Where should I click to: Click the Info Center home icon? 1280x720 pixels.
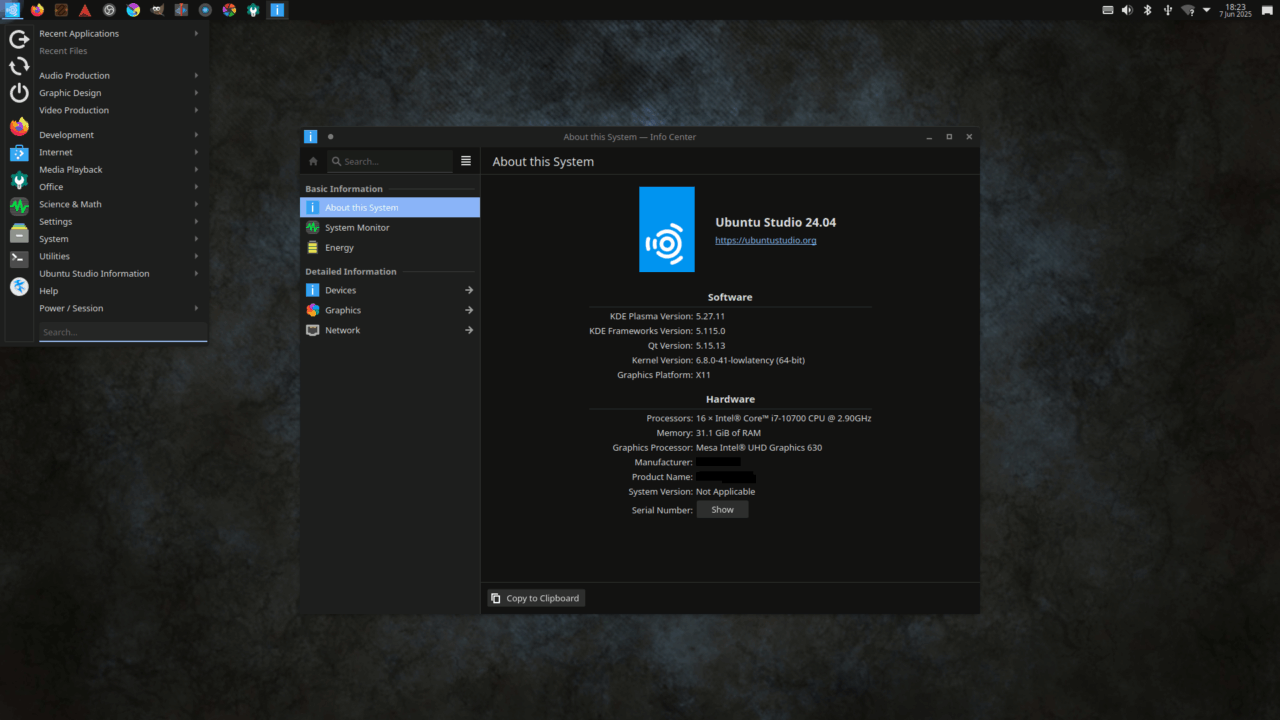pyautogui.click(x=313, y=161)
